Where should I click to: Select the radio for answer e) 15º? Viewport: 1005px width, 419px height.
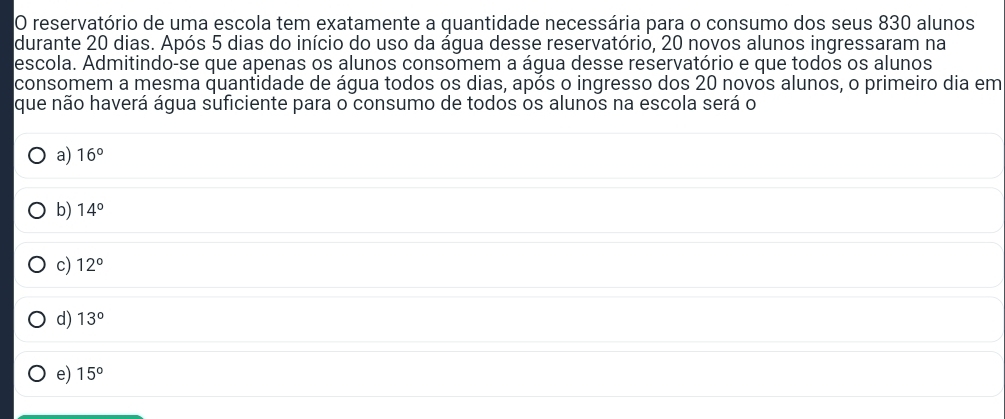(x=37, y=374)
